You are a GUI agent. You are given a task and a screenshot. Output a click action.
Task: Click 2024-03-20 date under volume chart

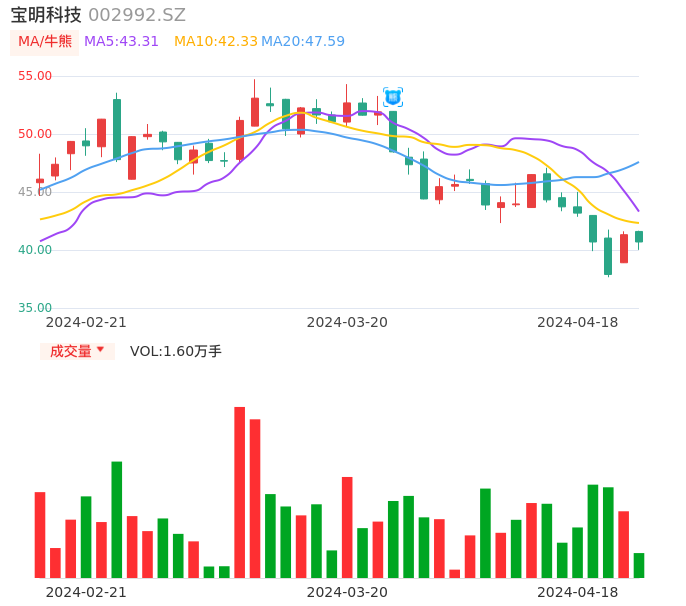pos(347,592)
